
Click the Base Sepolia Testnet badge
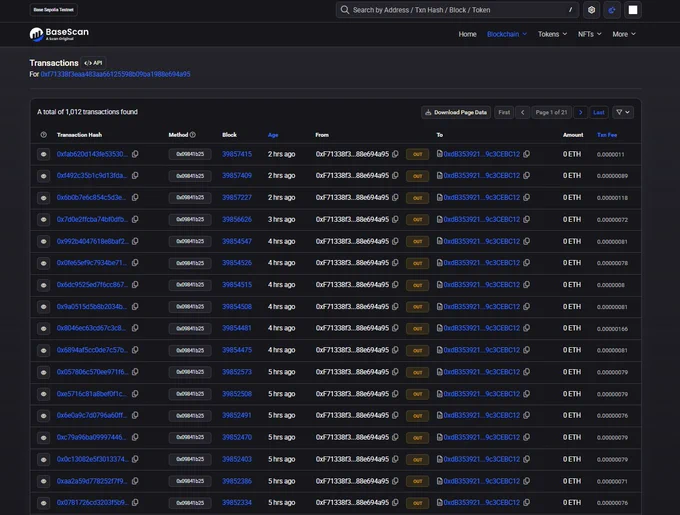coord(54,10)
